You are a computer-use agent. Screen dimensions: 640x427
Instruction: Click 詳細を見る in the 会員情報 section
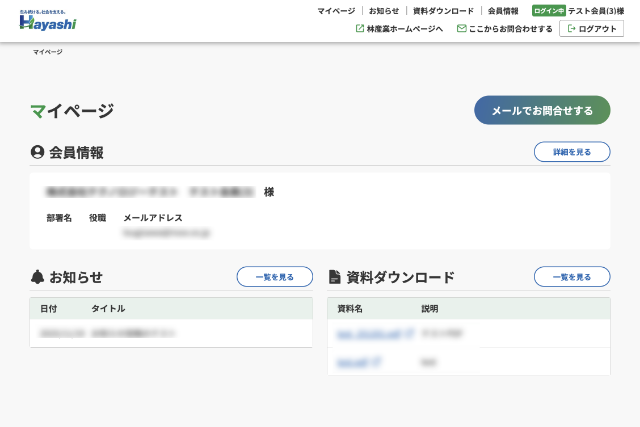click(572, 152)
